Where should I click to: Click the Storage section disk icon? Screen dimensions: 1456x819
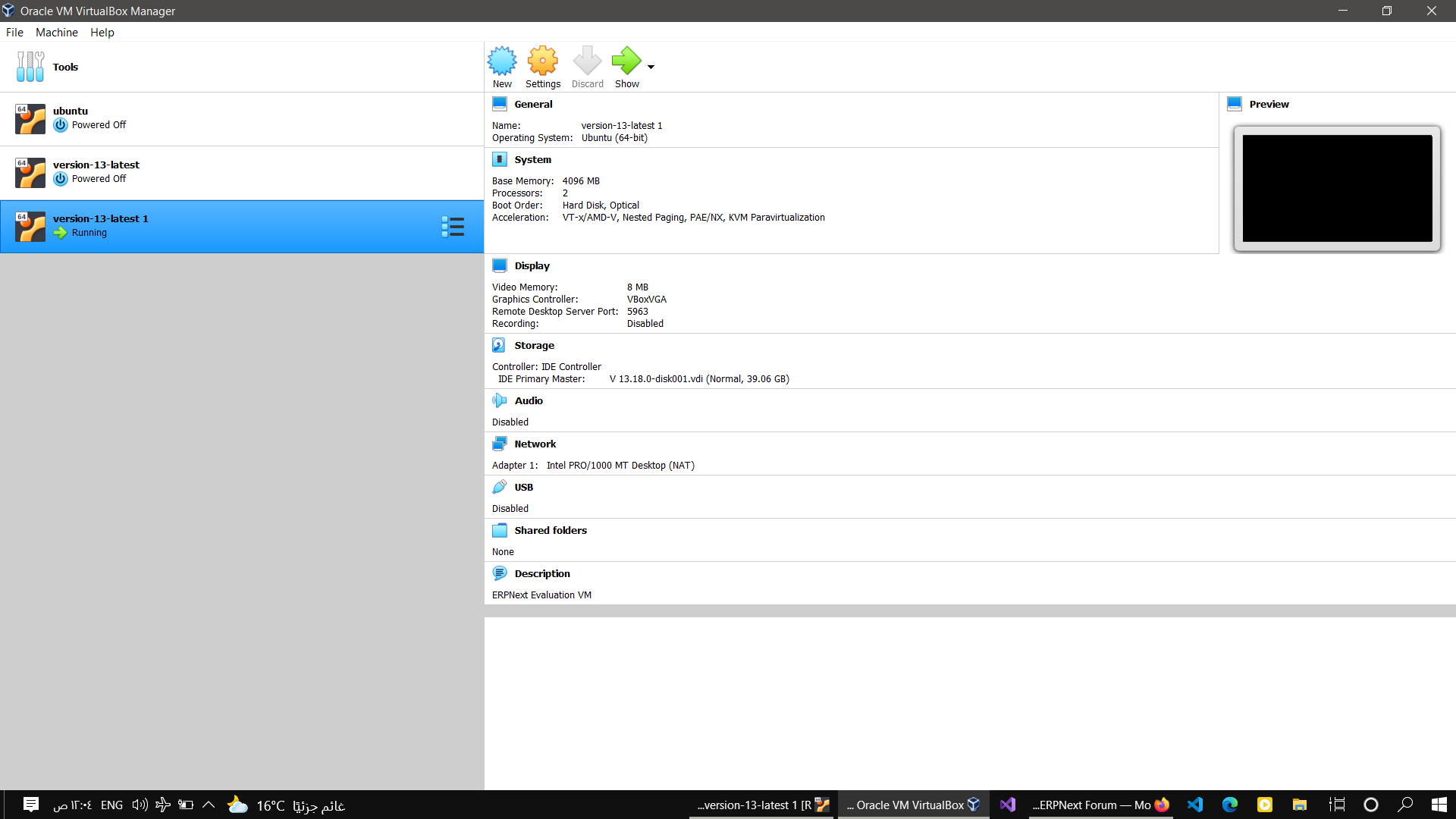(499, 345)
